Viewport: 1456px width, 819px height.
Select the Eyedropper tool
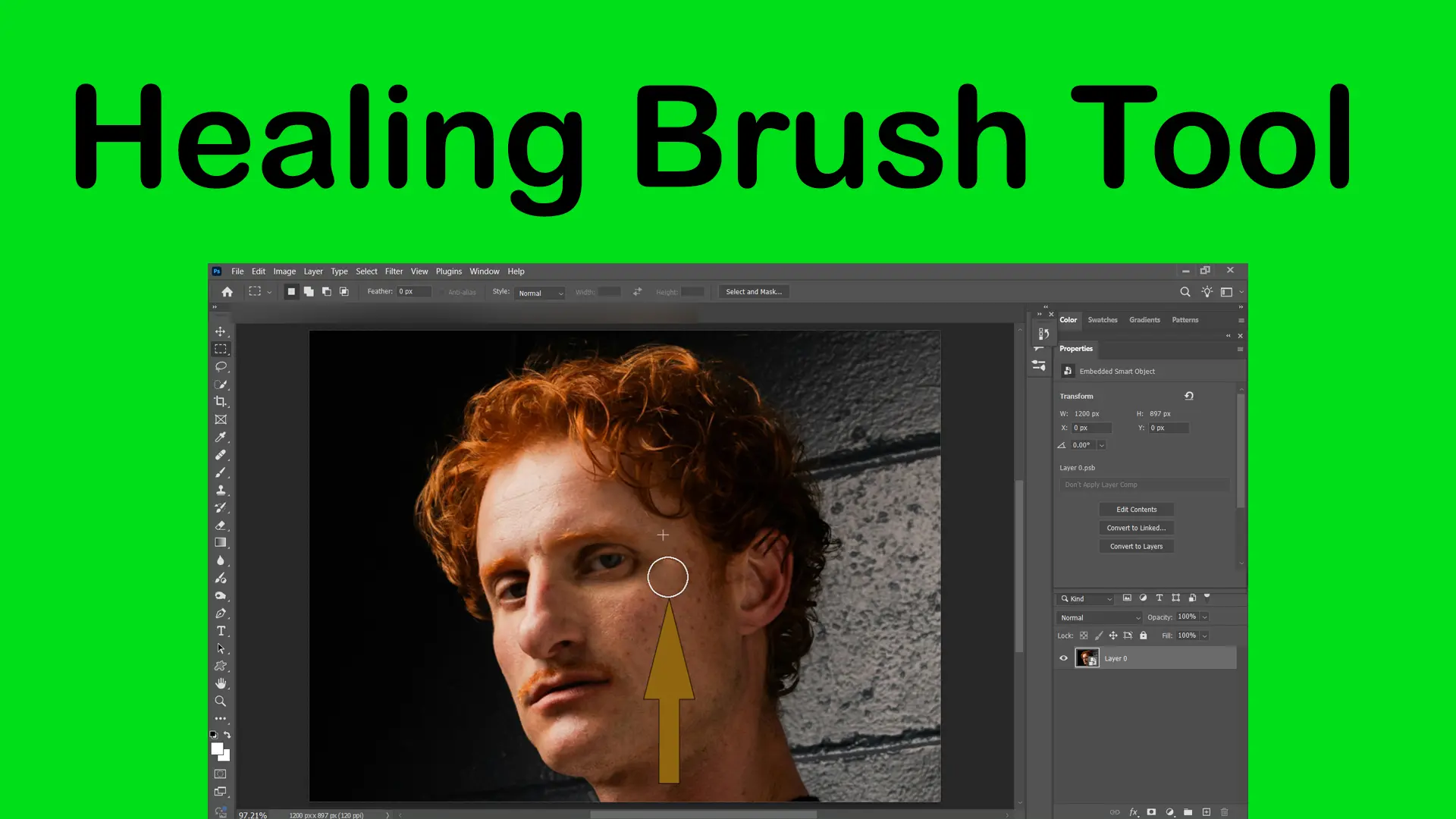221,438
